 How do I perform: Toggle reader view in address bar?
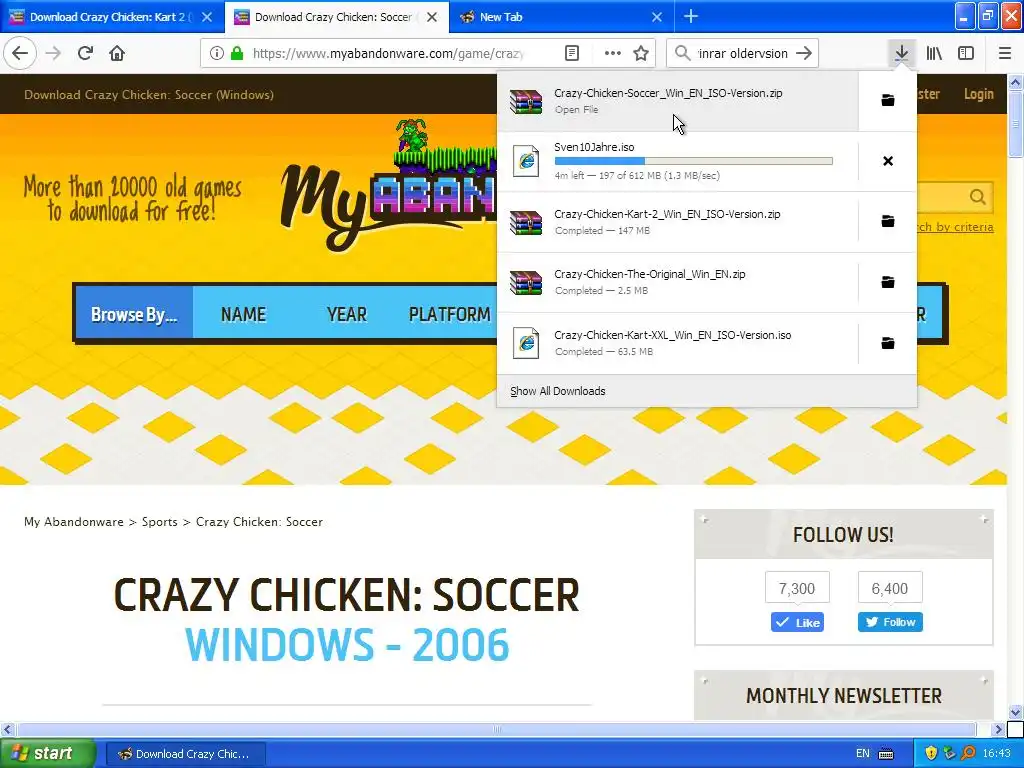point(572,54)
